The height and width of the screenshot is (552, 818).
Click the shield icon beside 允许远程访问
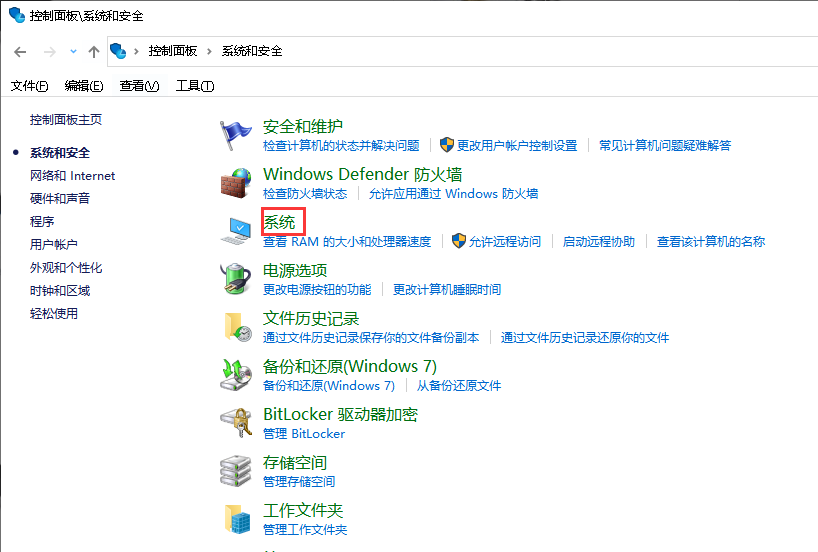click(x=459, y=241)
